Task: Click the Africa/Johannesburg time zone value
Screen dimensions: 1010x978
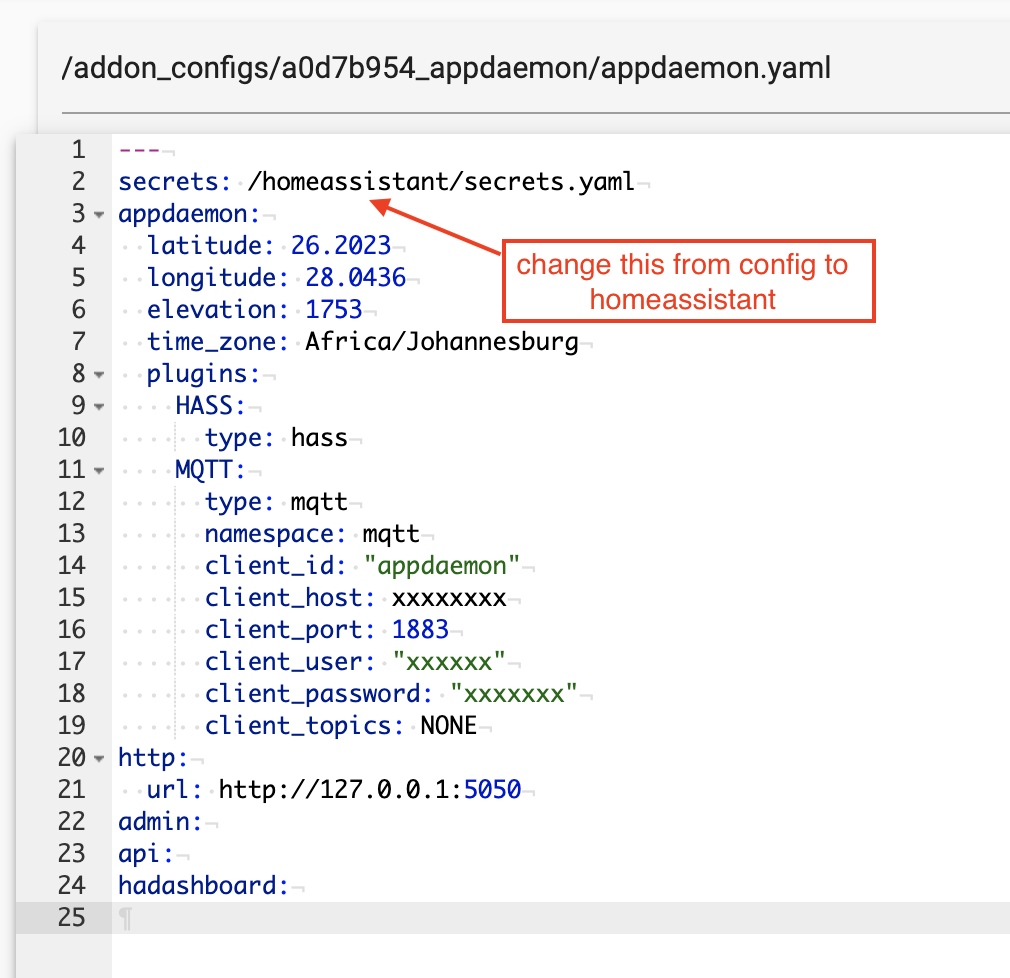Action: click(442, 342)
